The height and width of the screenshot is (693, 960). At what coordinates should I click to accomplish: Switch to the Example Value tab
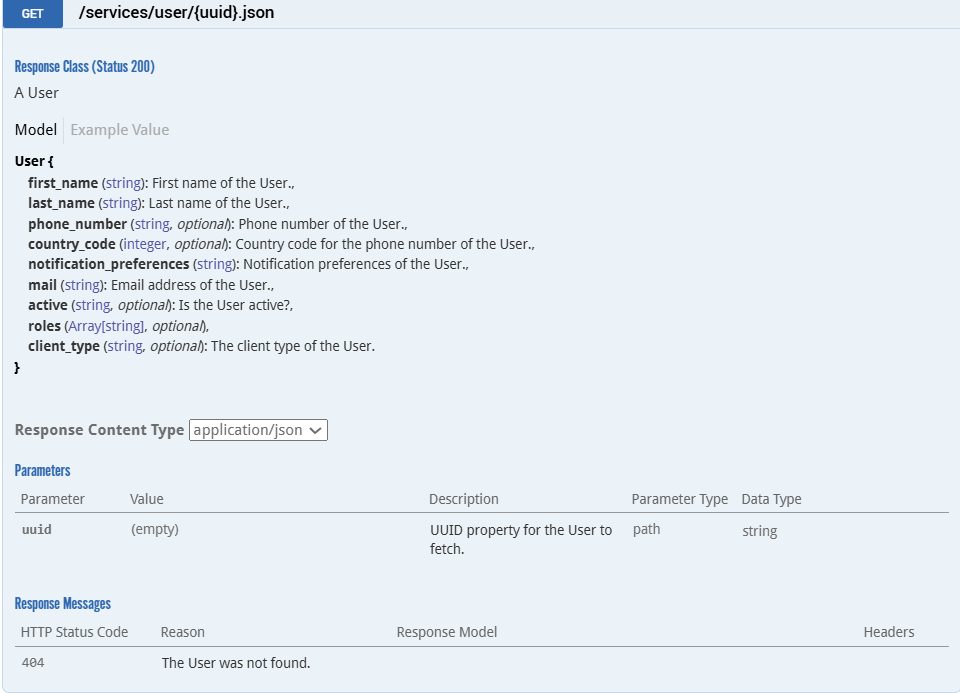[x=119, y=130]
